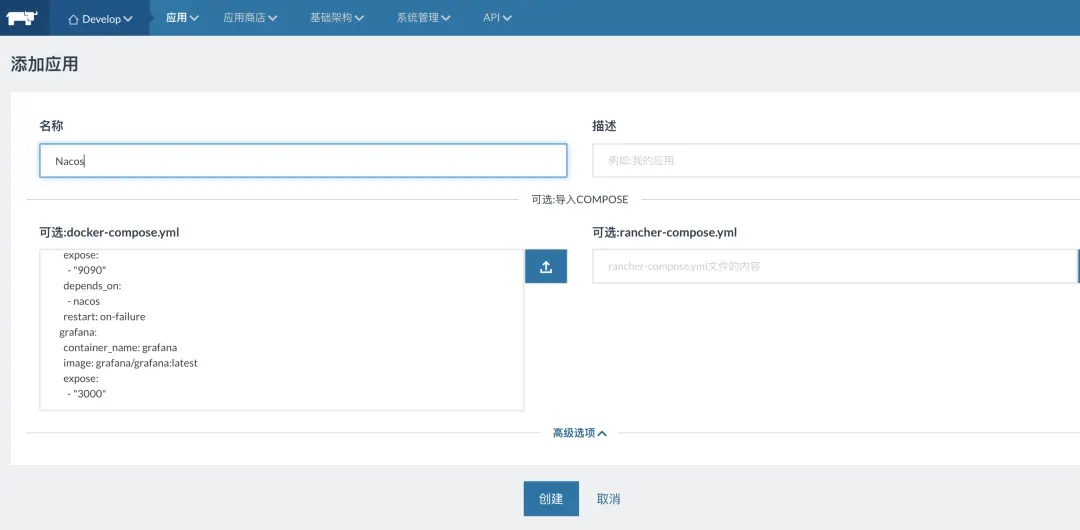Click the 可选:rancher-compose.yml label
Image resolution: width=1080 pixels, height=530 pixels.
click(x=664, y=233)
